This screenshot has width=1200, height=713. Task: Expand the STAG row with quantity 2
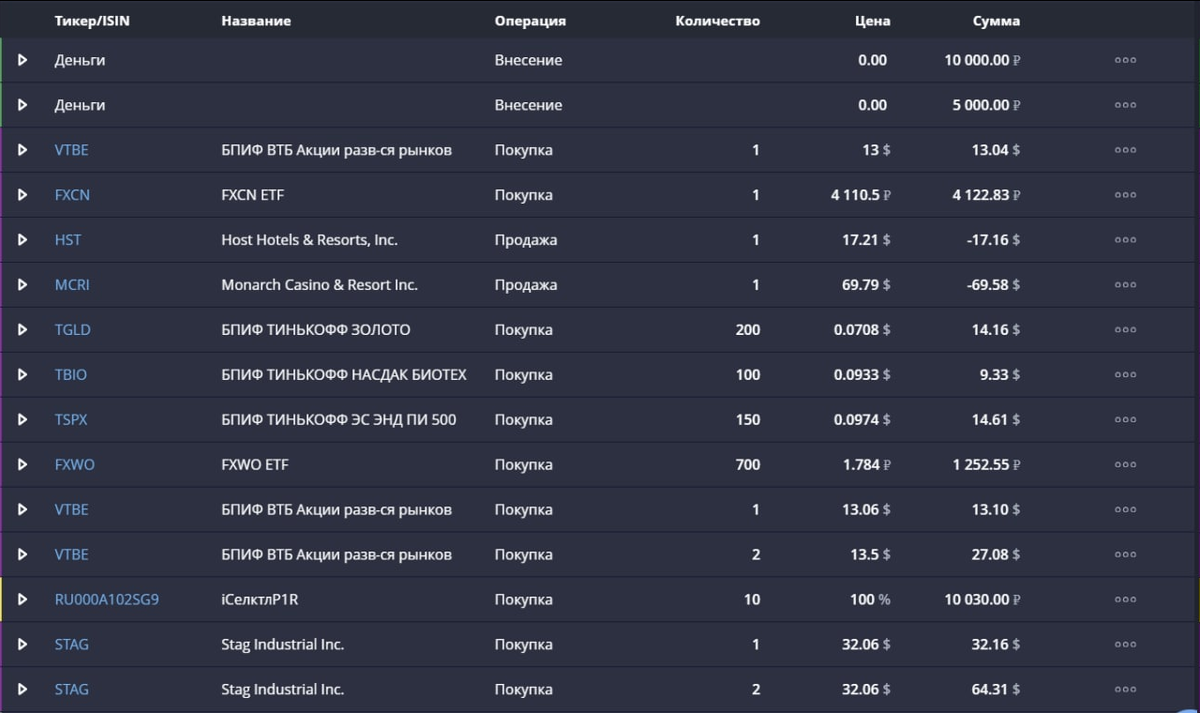[x=23, y=690]
